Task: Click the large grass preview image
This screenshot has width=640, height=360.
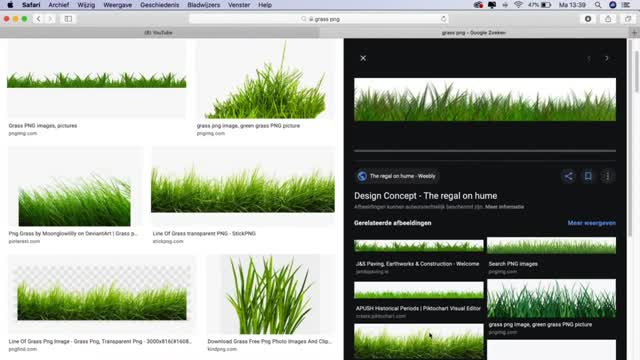Action: point(485,100)
